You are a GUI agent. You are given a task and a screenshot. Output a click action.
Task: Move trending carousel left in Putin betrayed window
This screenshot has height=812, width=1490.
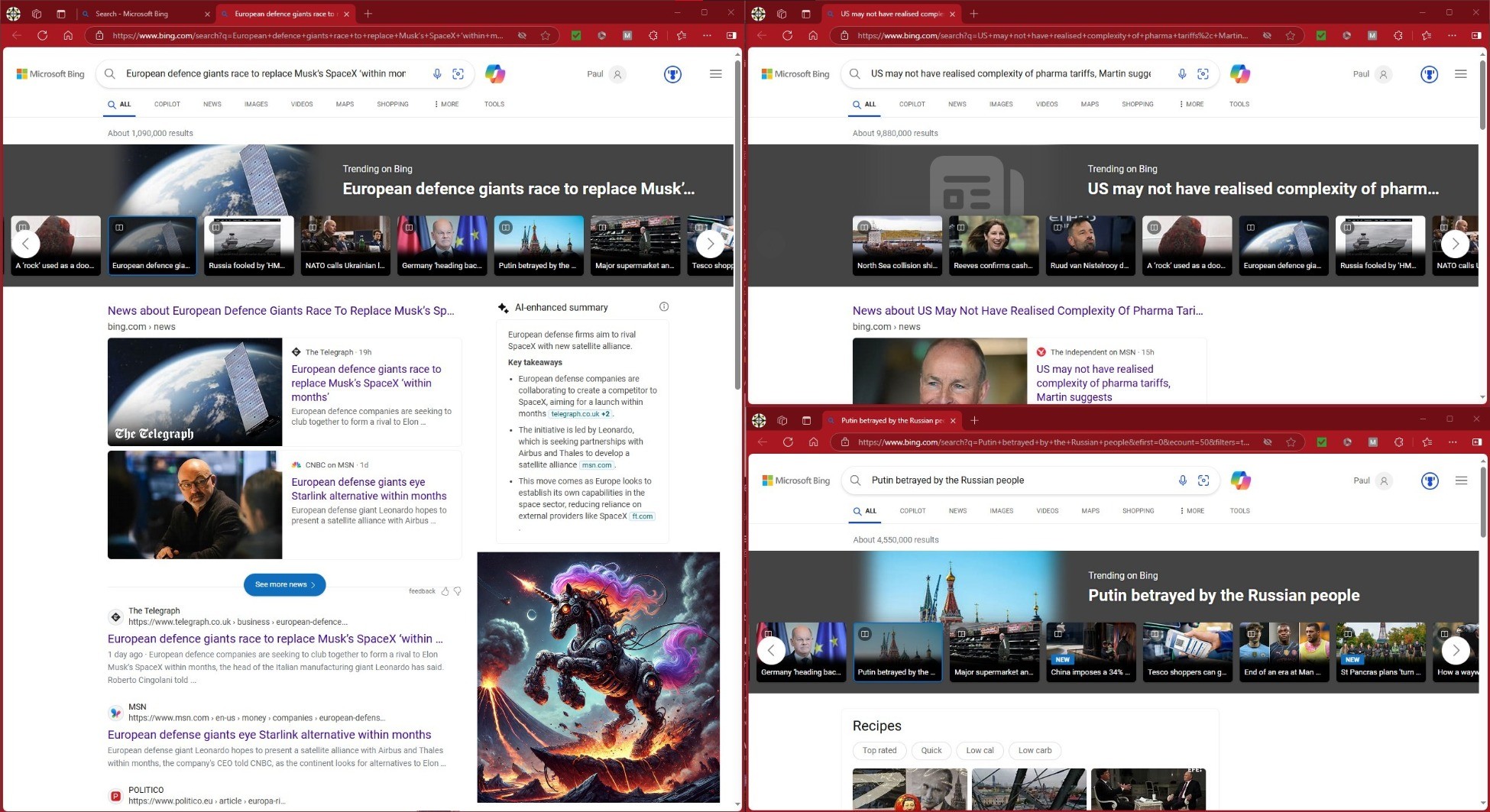[771, 650]
